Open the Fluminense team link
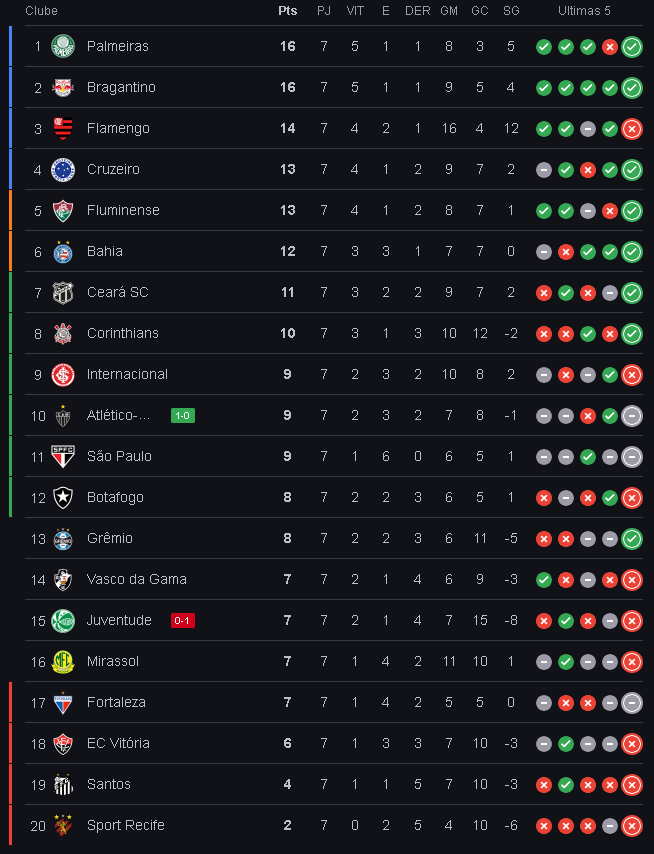Screen dimensions: 654x854 [x=123, y=210]
